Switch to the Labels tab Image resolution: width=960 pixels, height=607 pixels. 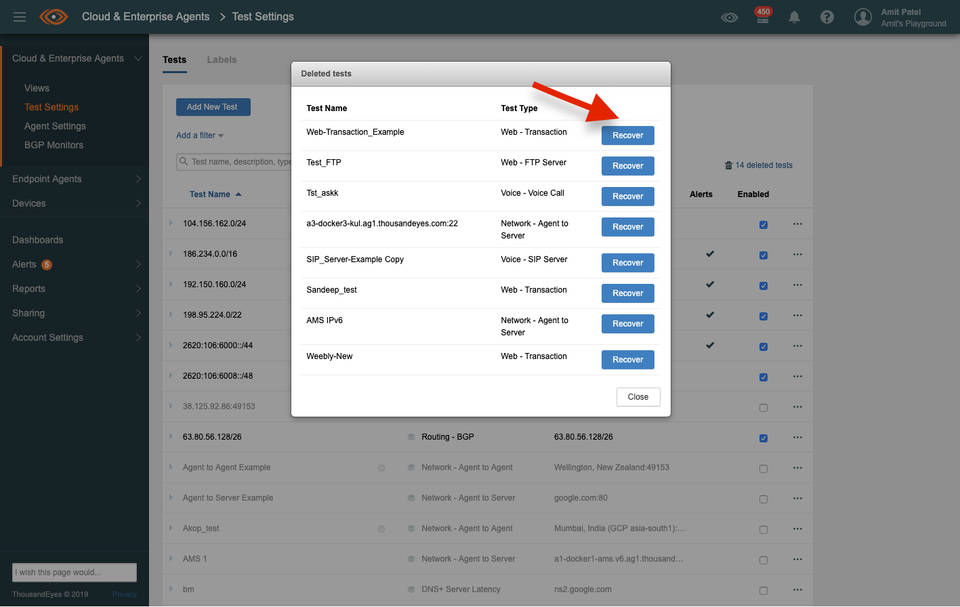click(221, 60)
